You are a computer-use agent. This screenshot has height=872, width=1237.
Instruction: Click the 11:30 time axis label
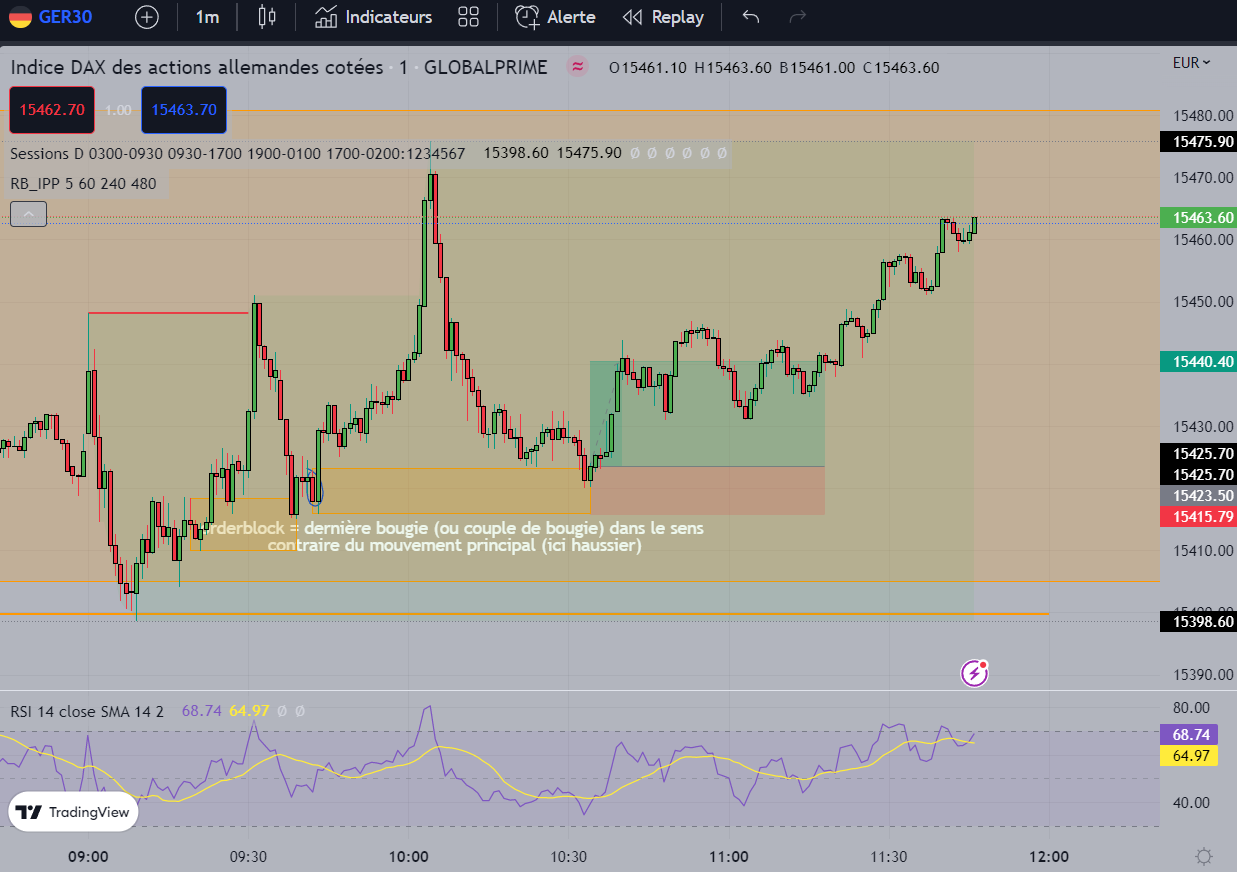[888, 857]
